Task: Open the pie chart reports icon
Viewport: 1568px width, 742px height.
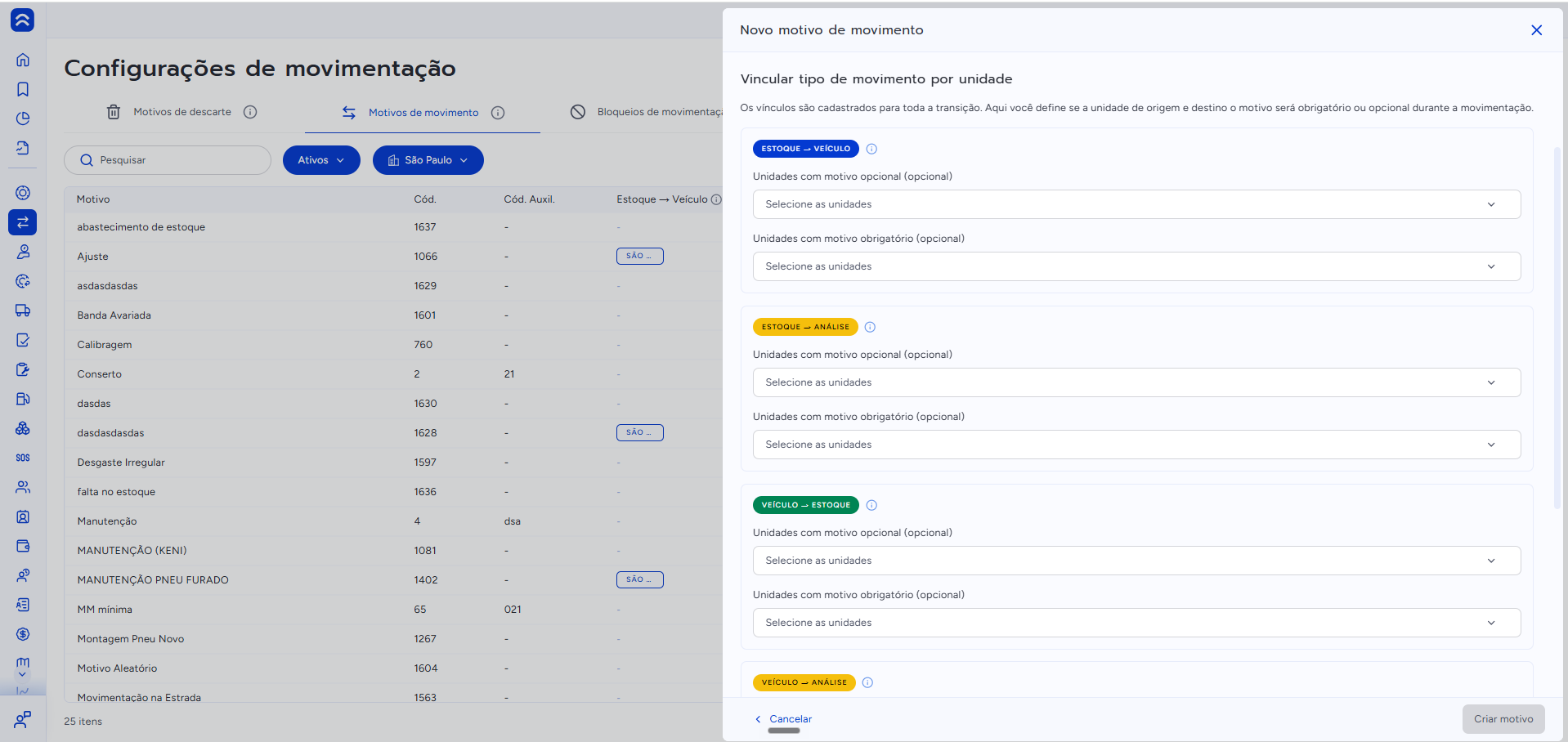Action: click(x=23, y=118)
